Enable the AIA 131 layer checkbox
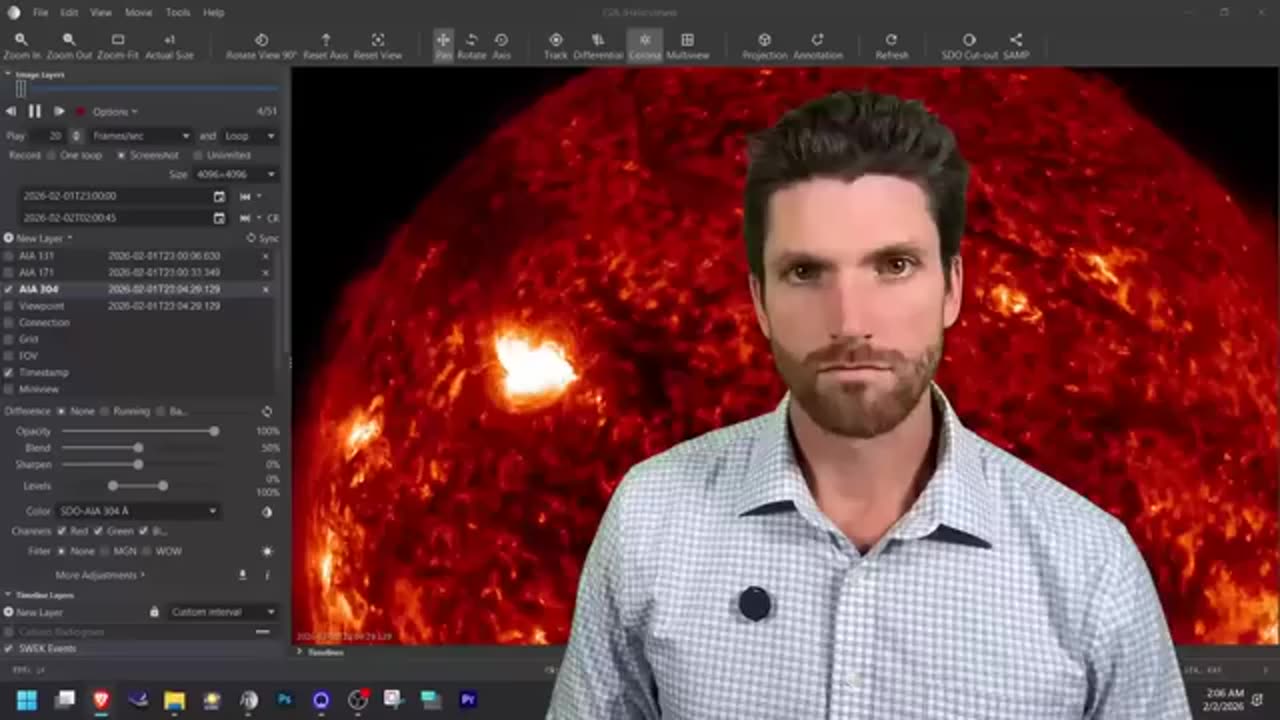1280x720 pixels. coord(9,256)
